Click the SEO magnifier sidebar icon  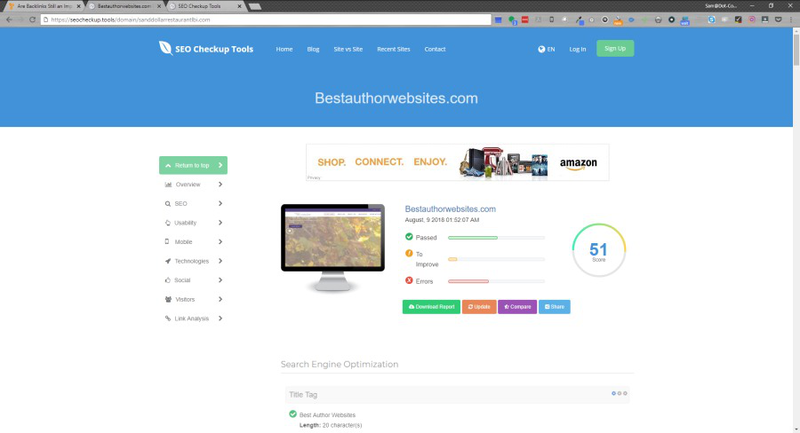coord(168,204)
